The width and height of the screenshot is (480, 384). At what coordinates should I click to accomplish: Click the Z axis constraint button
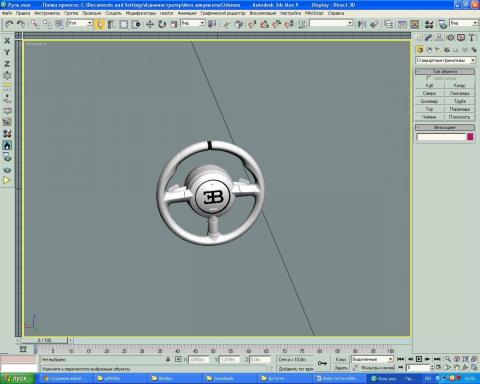pyautogui.click(x=7, y=64)
